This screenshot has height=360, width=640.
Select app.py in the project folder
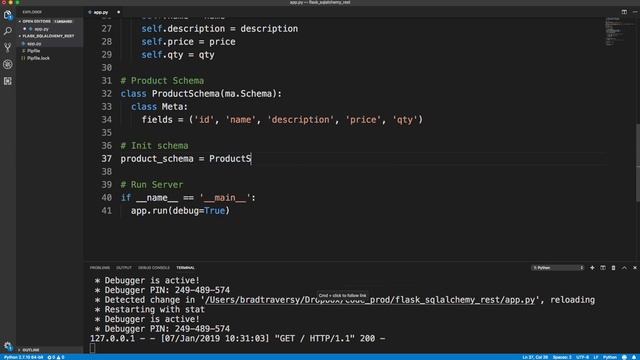pyautogui.click(x=34, y=44)
